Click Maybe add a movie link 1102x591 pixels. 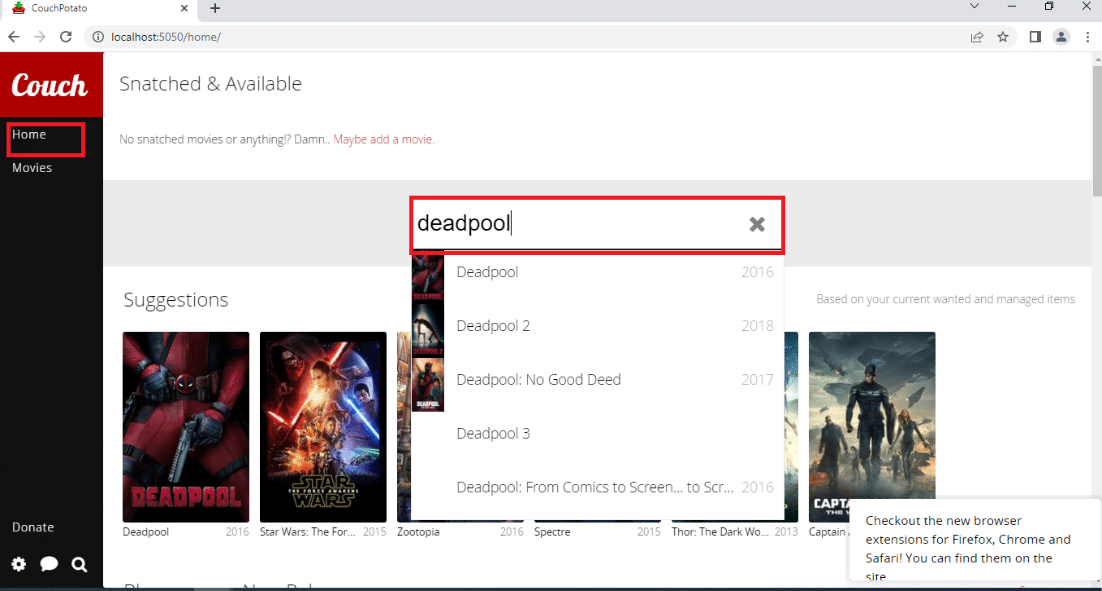[x=384, y=139]
